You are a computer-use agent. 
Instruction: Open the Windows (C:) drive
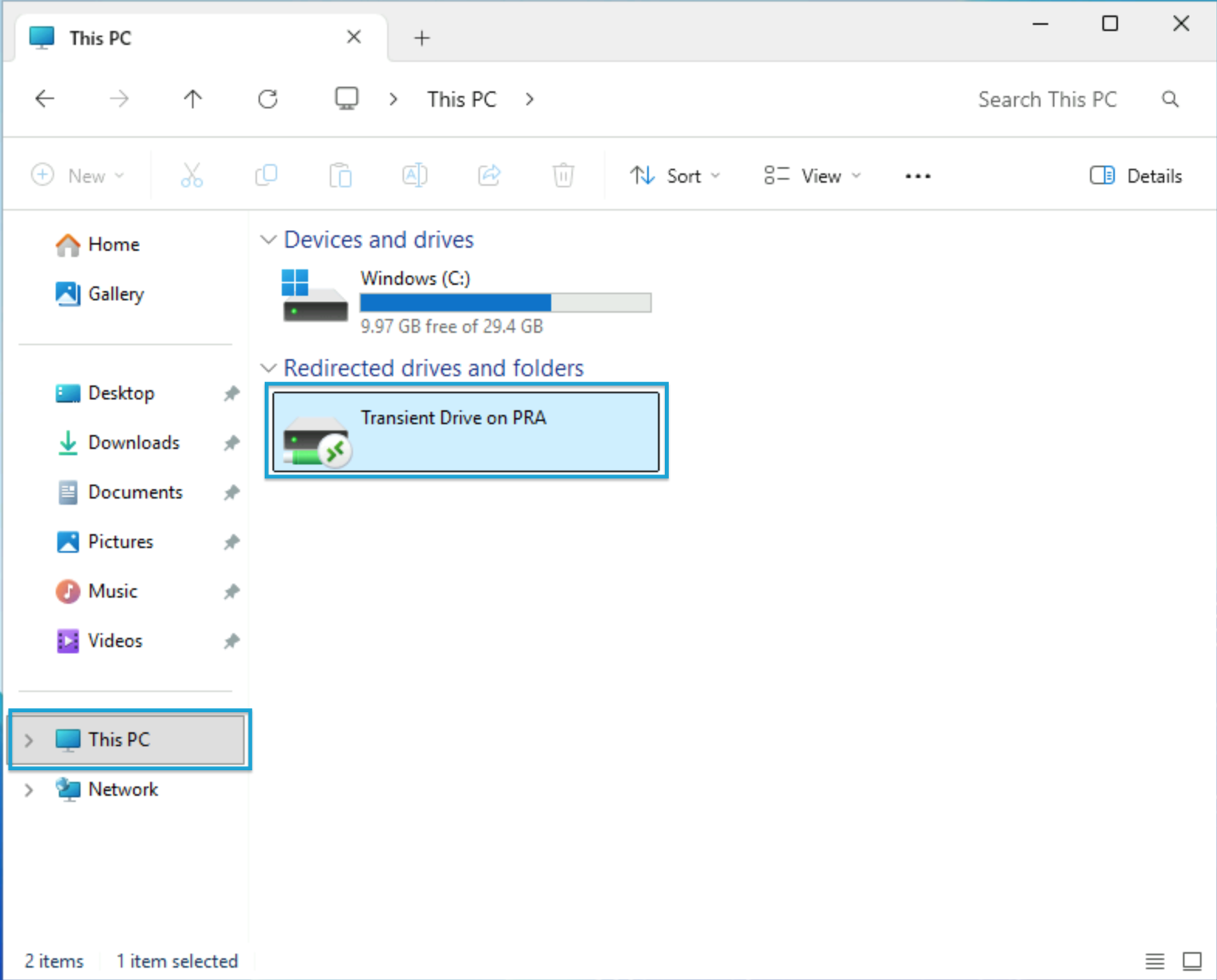(x=415, y=279)
